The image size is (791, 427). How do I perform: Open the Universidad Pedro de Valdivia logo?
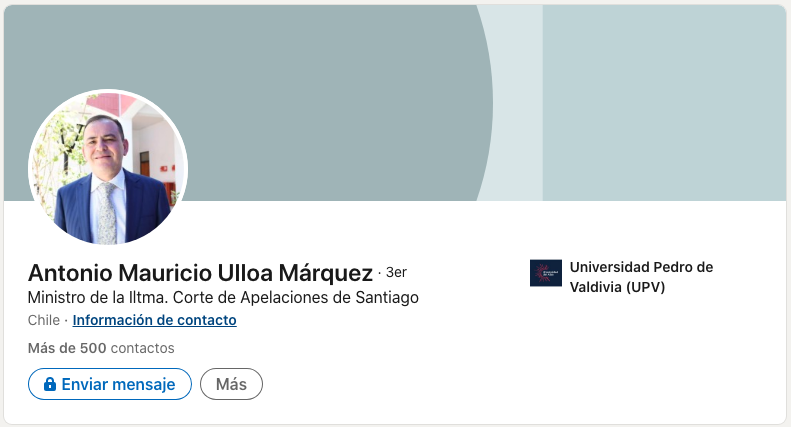[546, 273]
